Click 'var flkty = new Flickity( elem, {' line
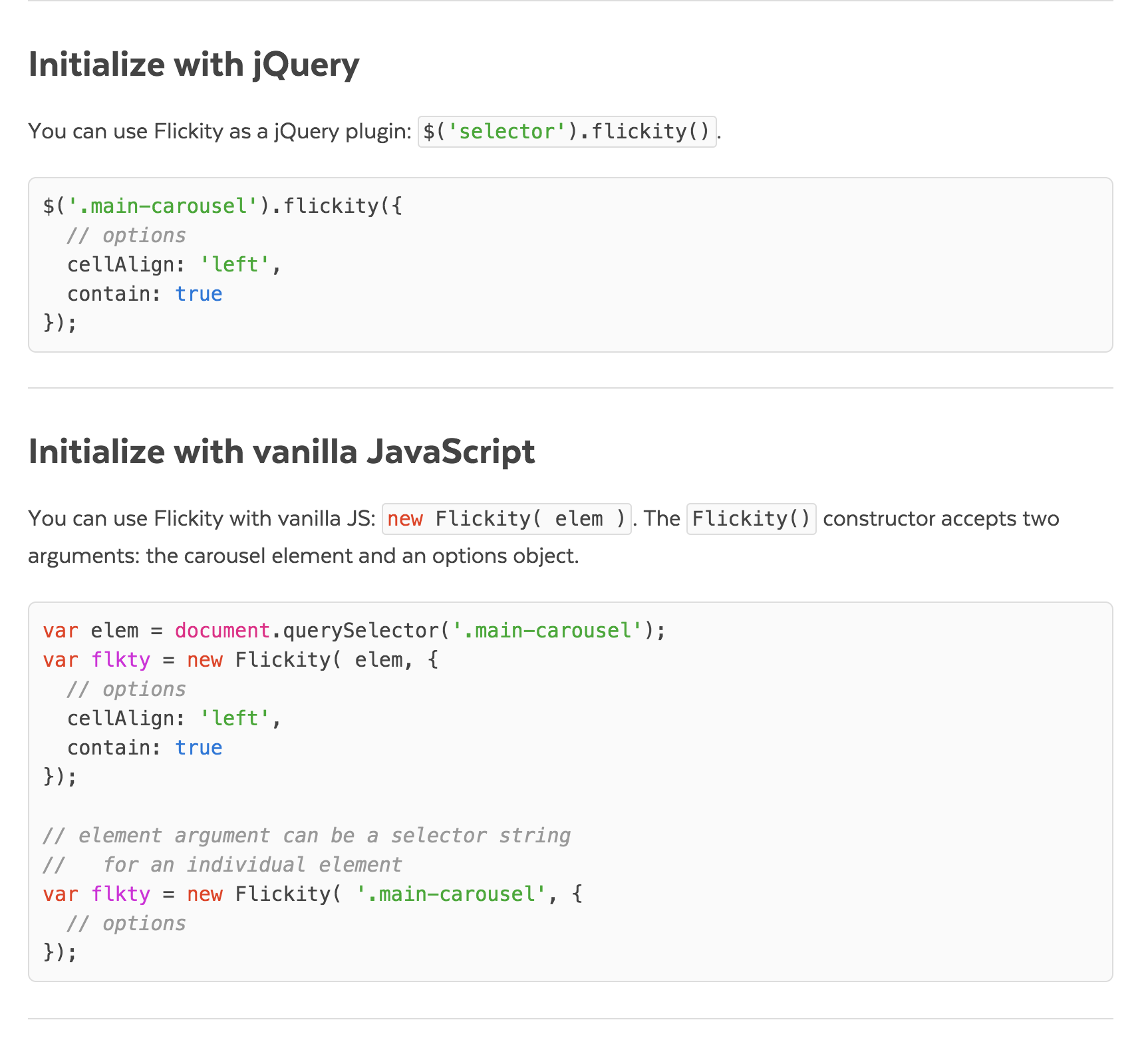This screenshot has width=1148, height=1042. 240,659
